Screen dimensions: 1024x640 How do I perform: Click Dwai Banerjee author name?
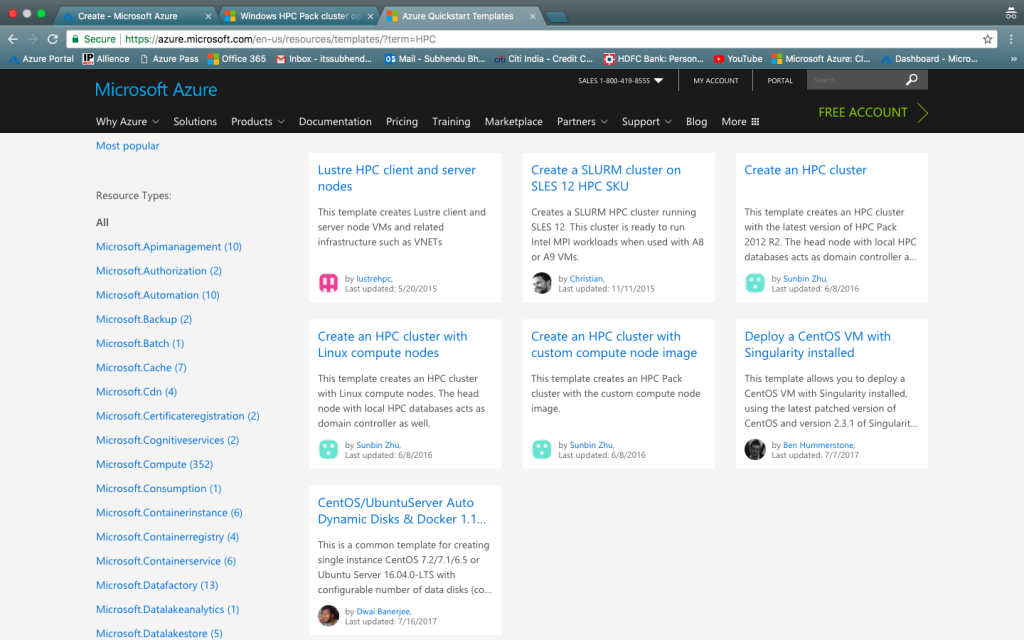[x=383, y=611]
